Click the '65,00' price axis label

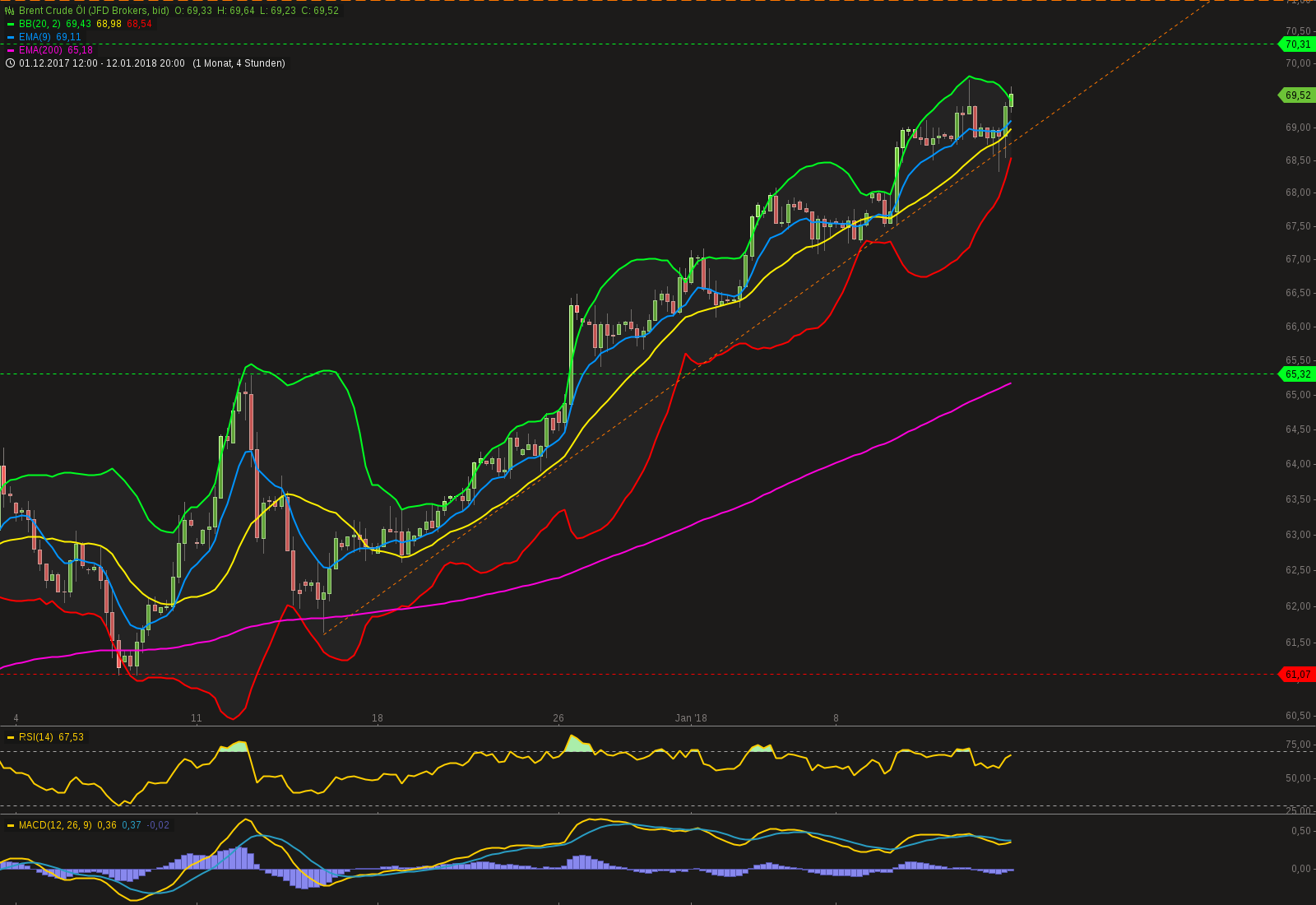pos(1298,395)
